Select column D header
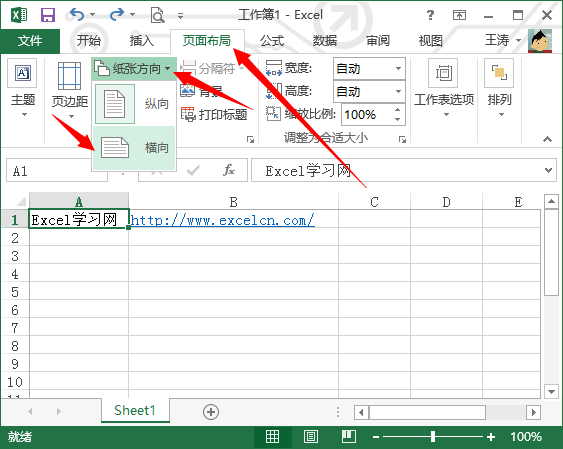 click(x=446, y=202)
